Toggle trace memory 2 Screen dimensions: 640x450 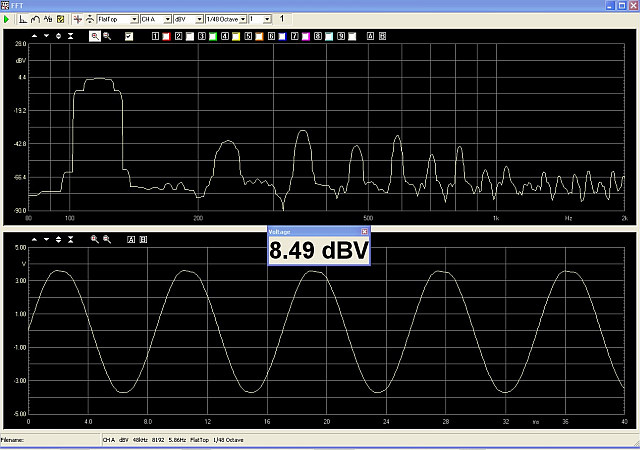[178, 36]
